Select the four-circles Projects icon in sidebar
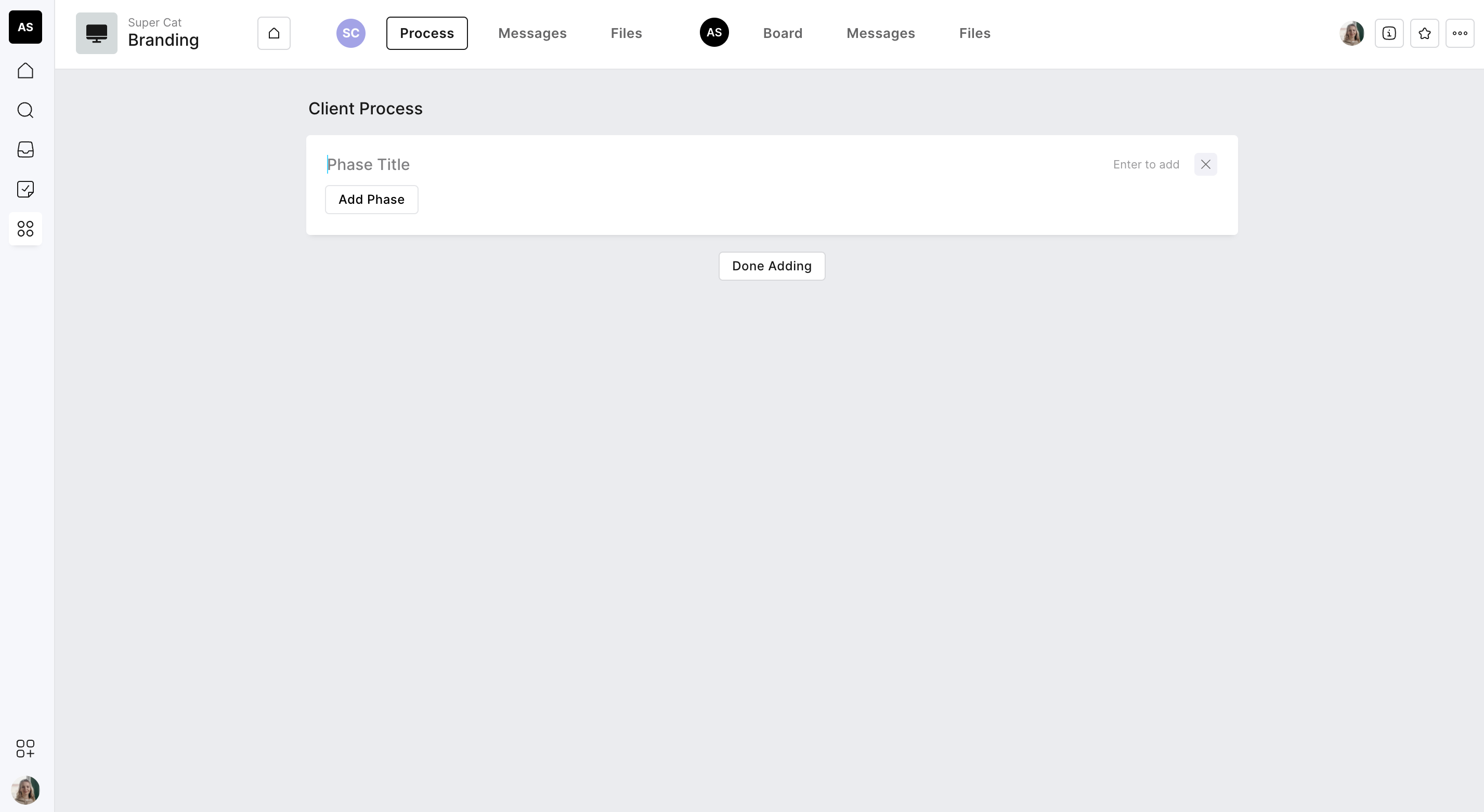 click(25, 229)
